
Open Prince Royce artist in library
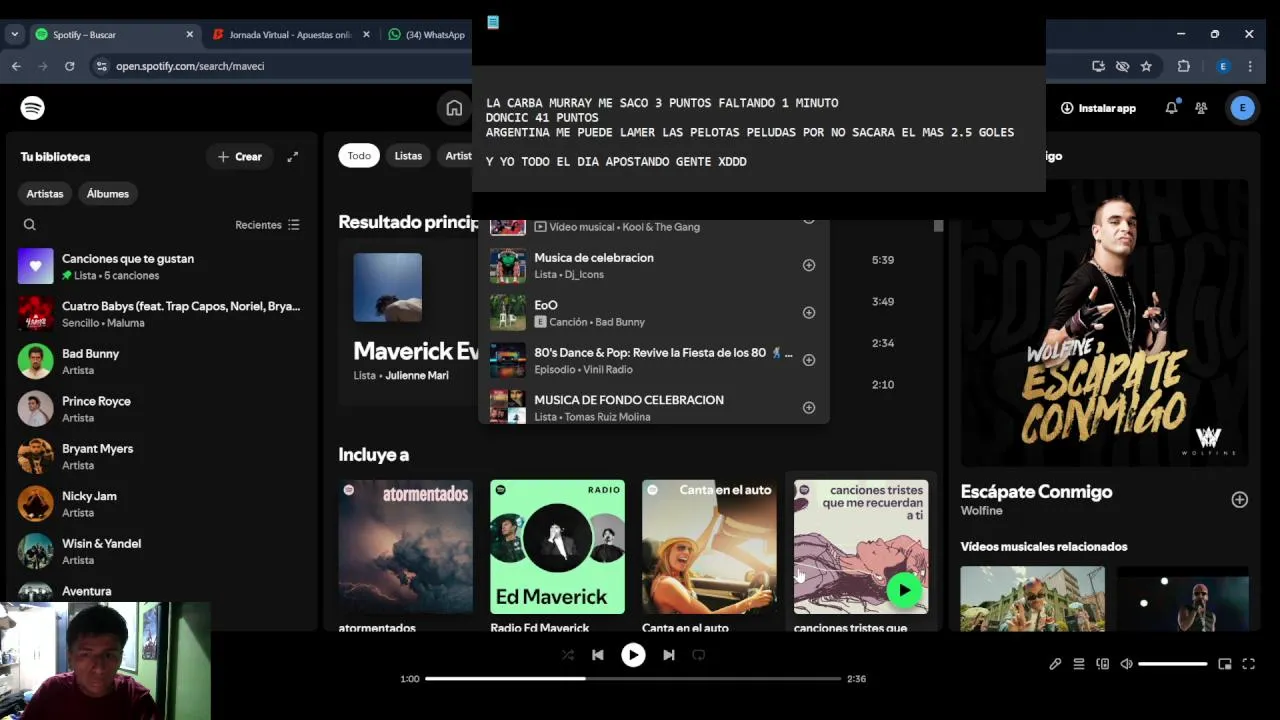(161, 409)
